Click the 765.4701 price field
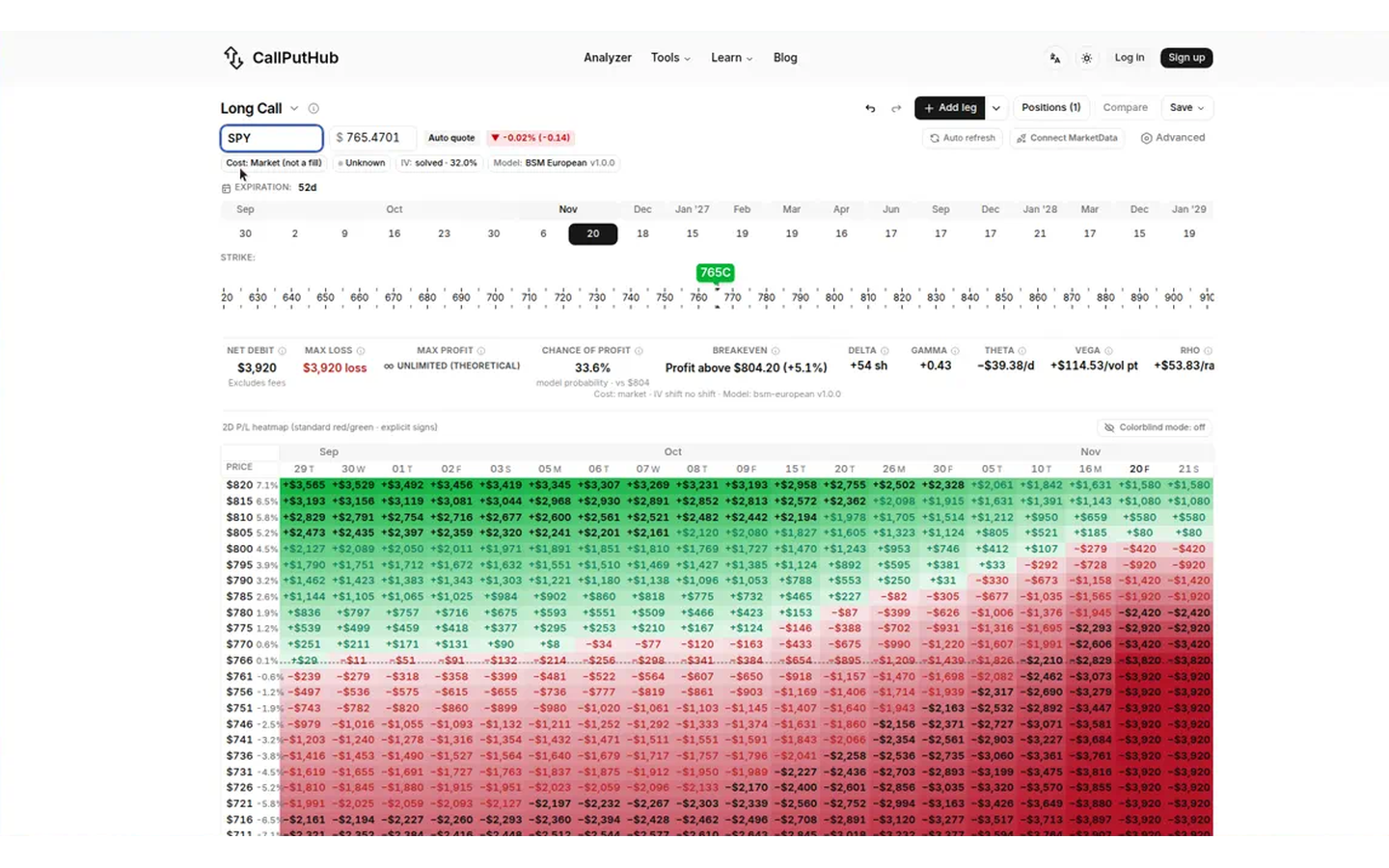 point(372,138)
